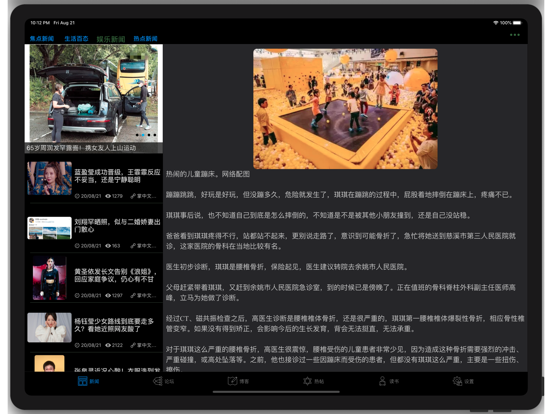Open article 蓝盈莹成功晋级
Screen dimensions: 552x414
[x=117, y=176]
